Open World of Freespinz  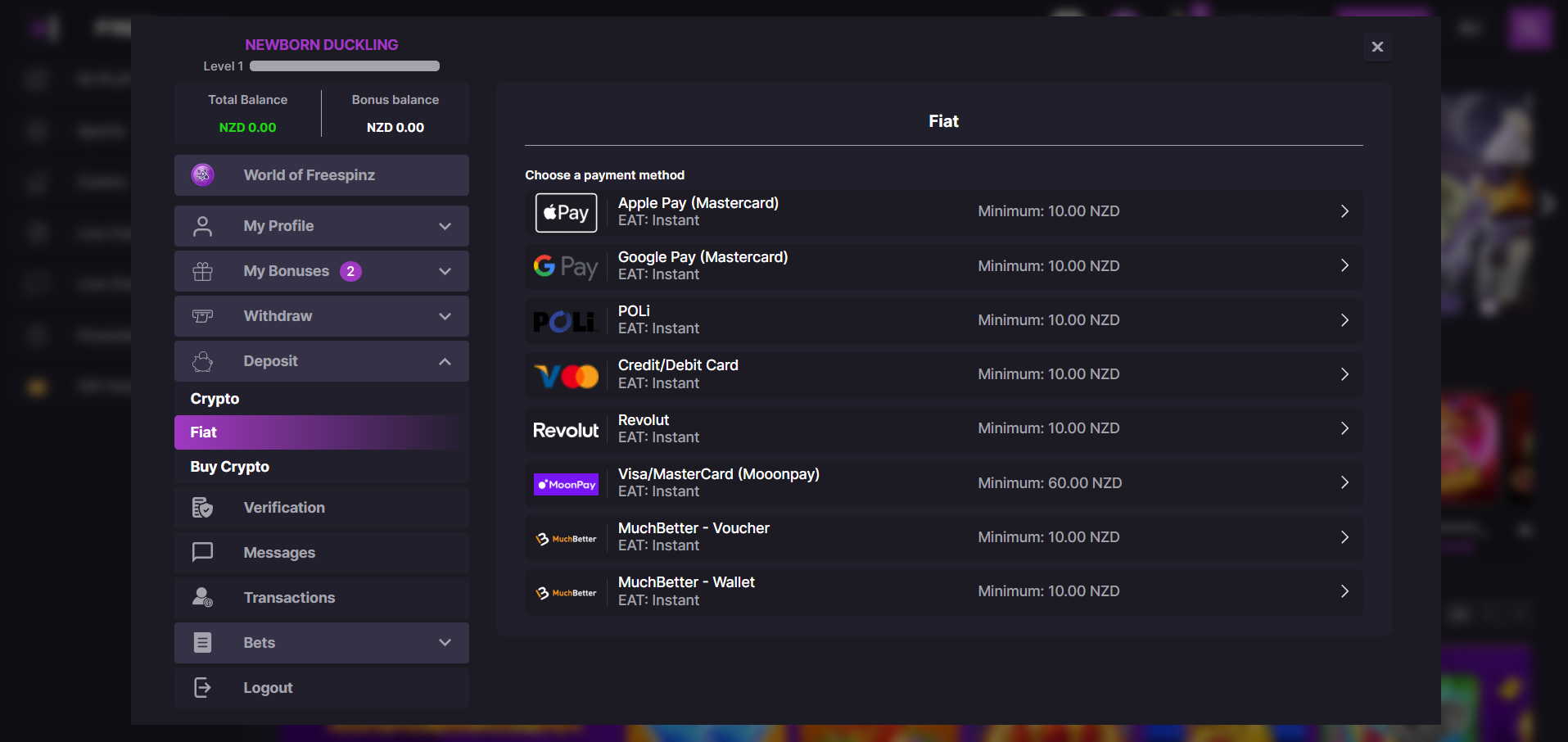tap(322, 175)
